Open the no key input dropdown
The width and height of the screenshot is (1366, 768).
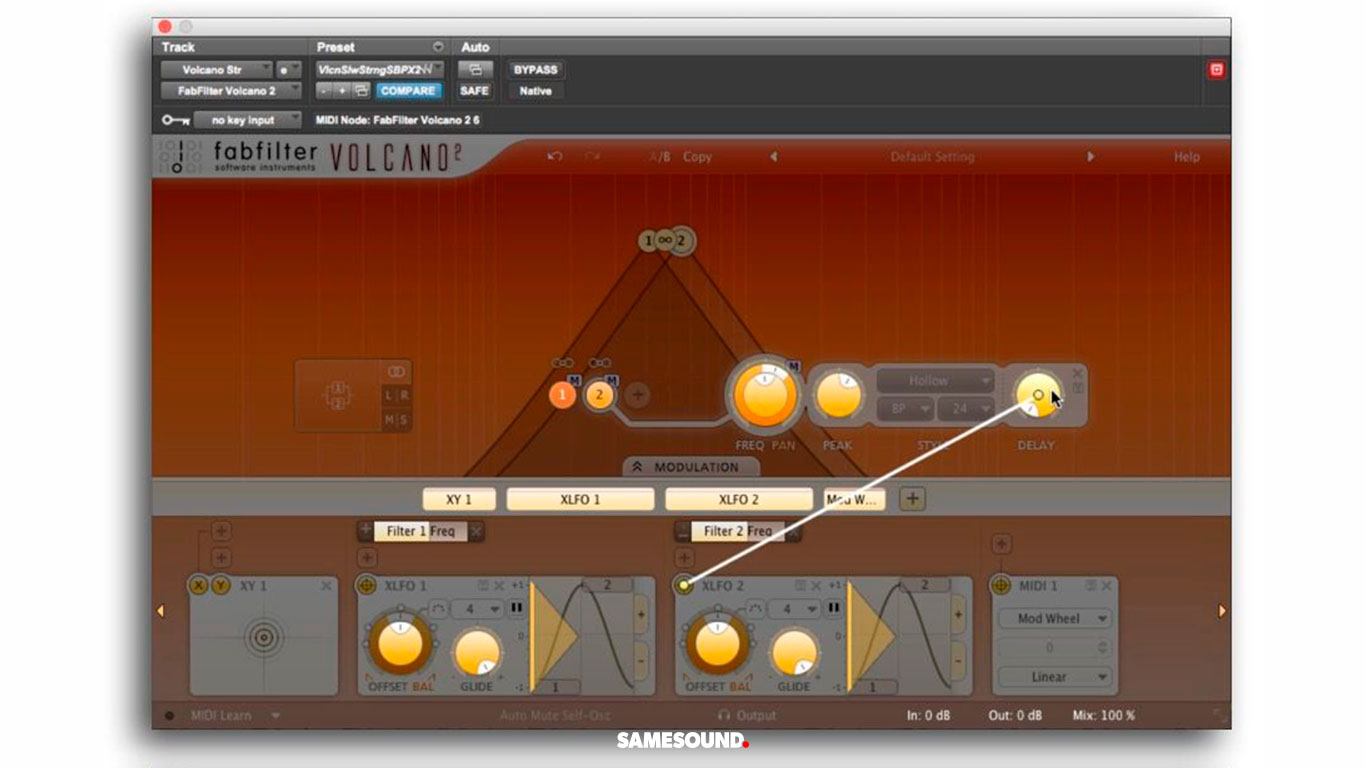coord(247,120)
